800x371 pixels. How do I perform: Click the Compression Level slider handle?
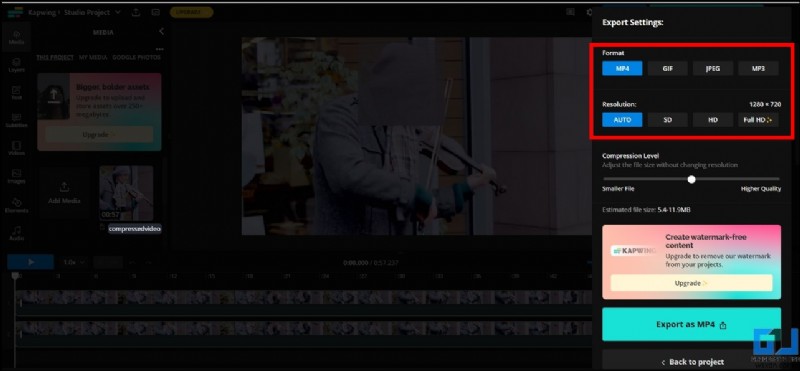click(691, 179)
